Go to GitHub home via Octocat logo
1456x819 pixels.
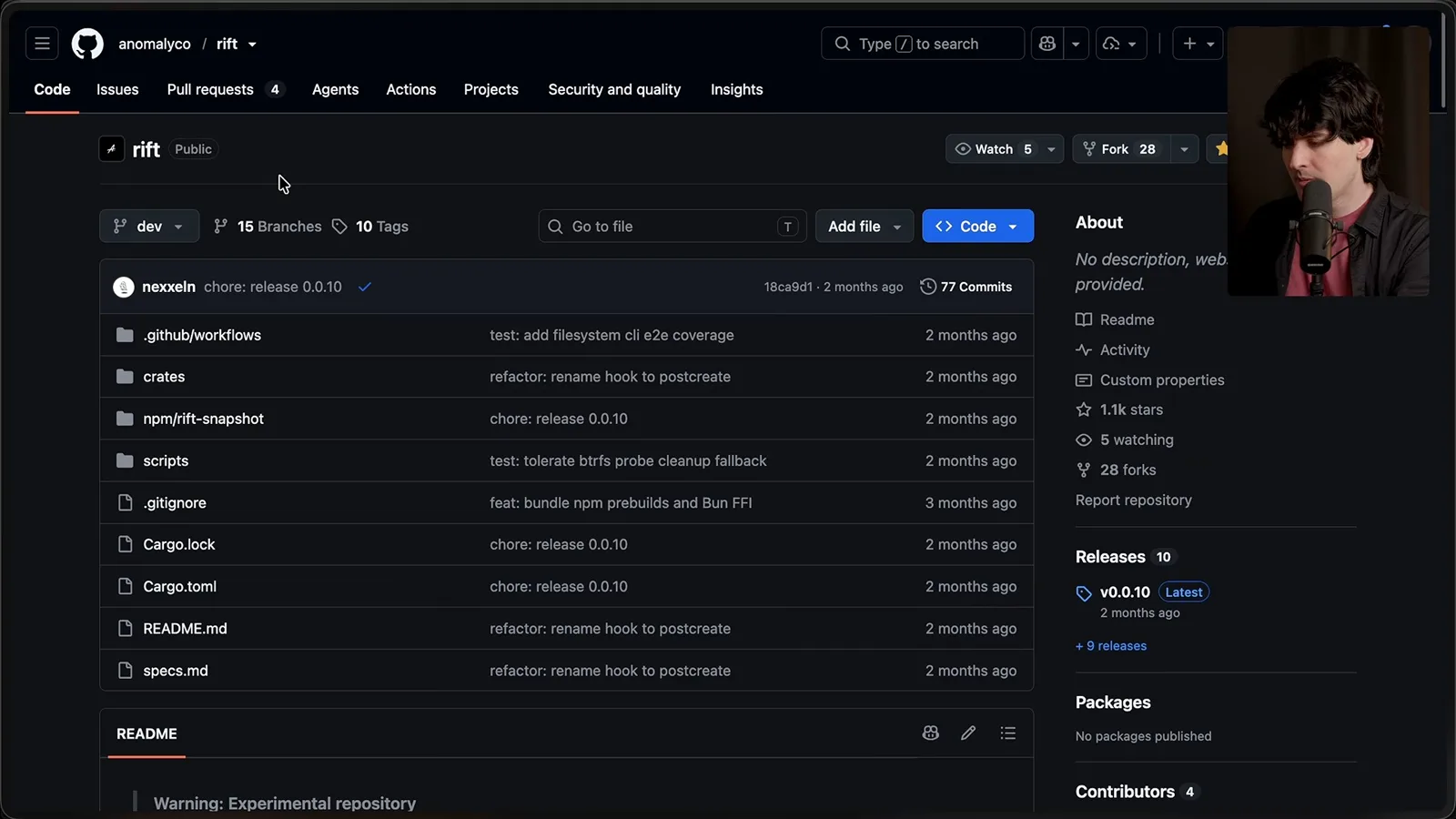coord(87,44)
